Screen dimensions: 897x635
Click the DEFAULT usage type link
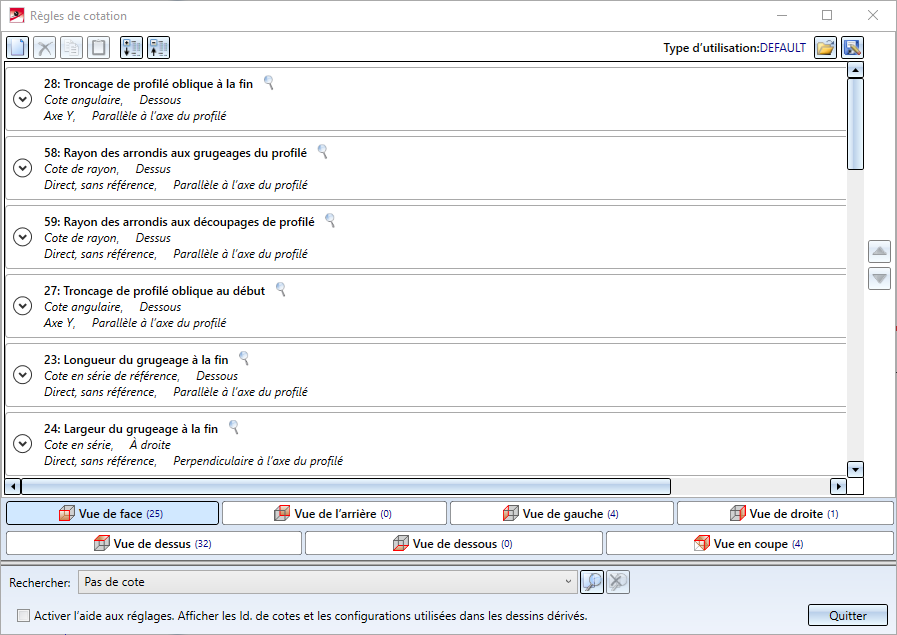coord(783,48)
